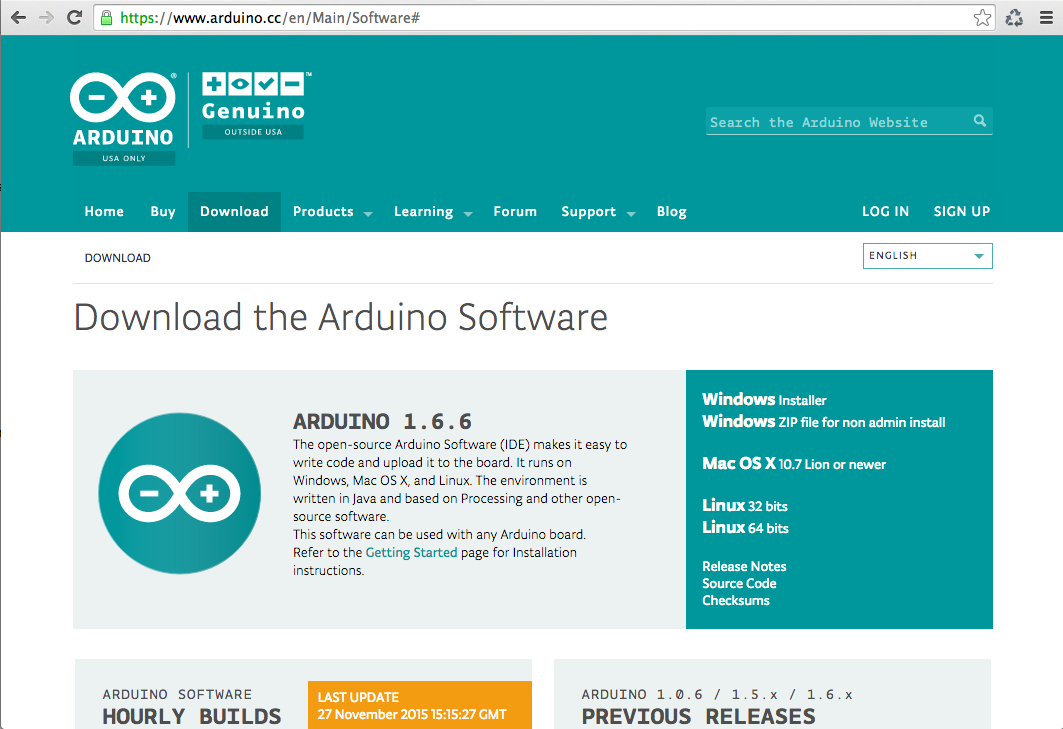Download Mac OS X 10.7 Lion version

point(794,464)
